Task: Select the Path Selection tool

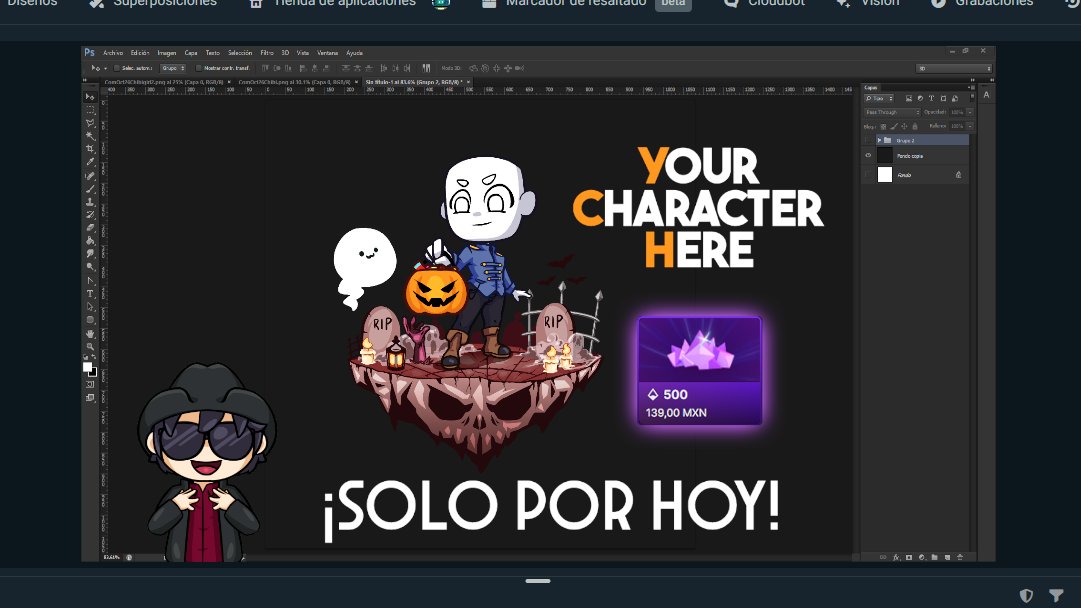Action: [90, 307]
